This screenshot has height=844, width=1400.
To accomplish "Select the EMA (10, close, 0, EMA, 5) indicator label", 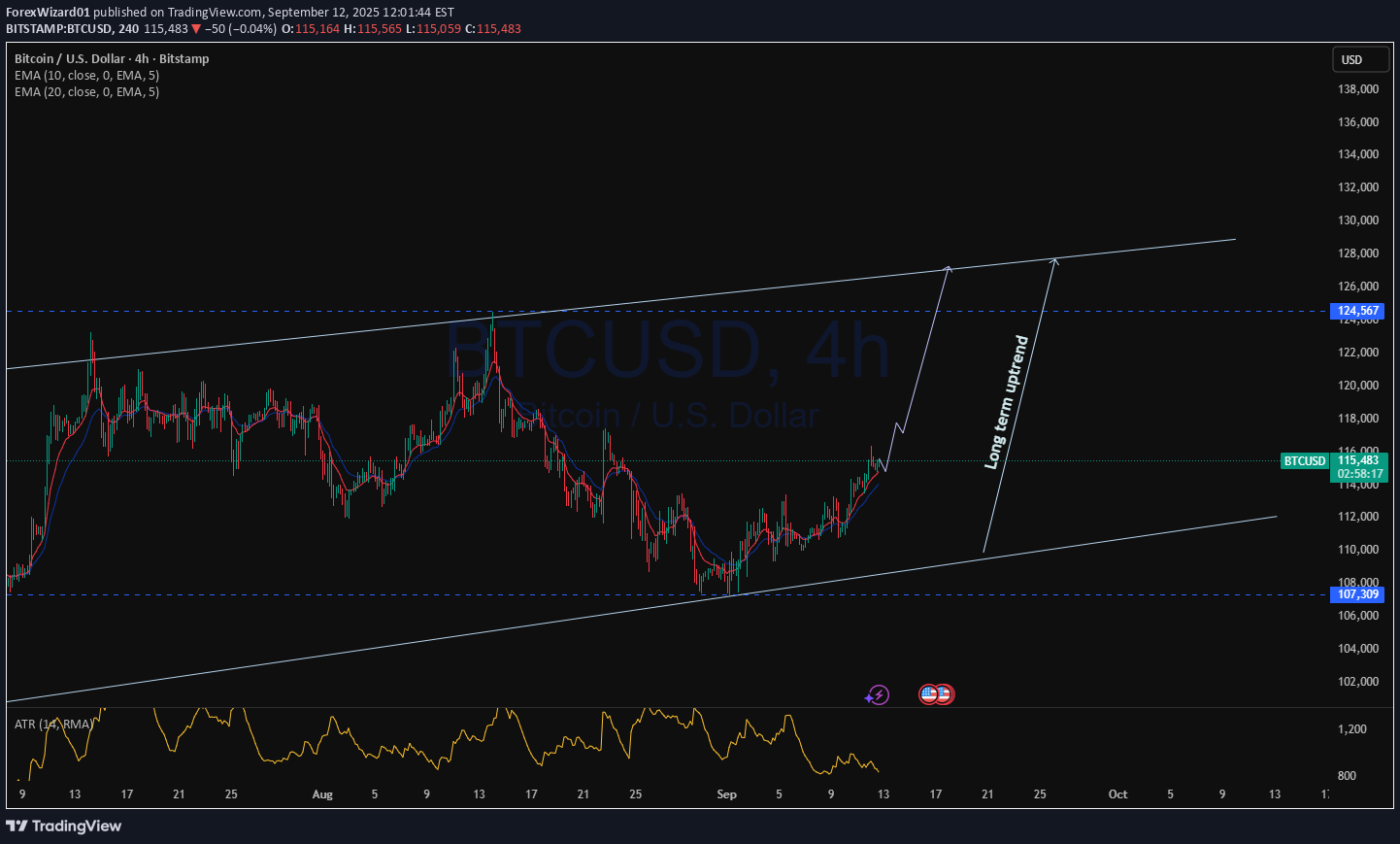I will (86, 75).
